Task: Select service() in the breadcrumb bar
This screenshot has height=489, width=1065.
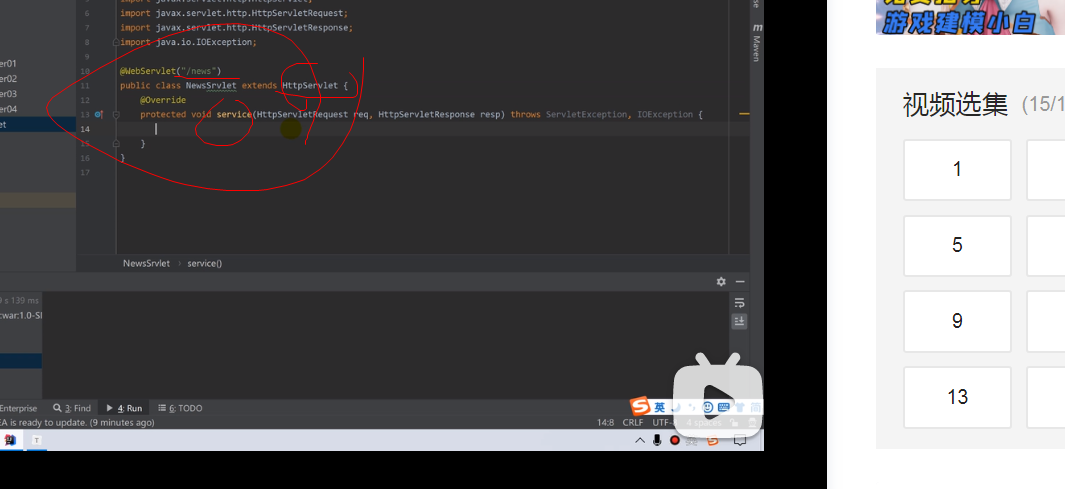Action: tap(204, 263)
